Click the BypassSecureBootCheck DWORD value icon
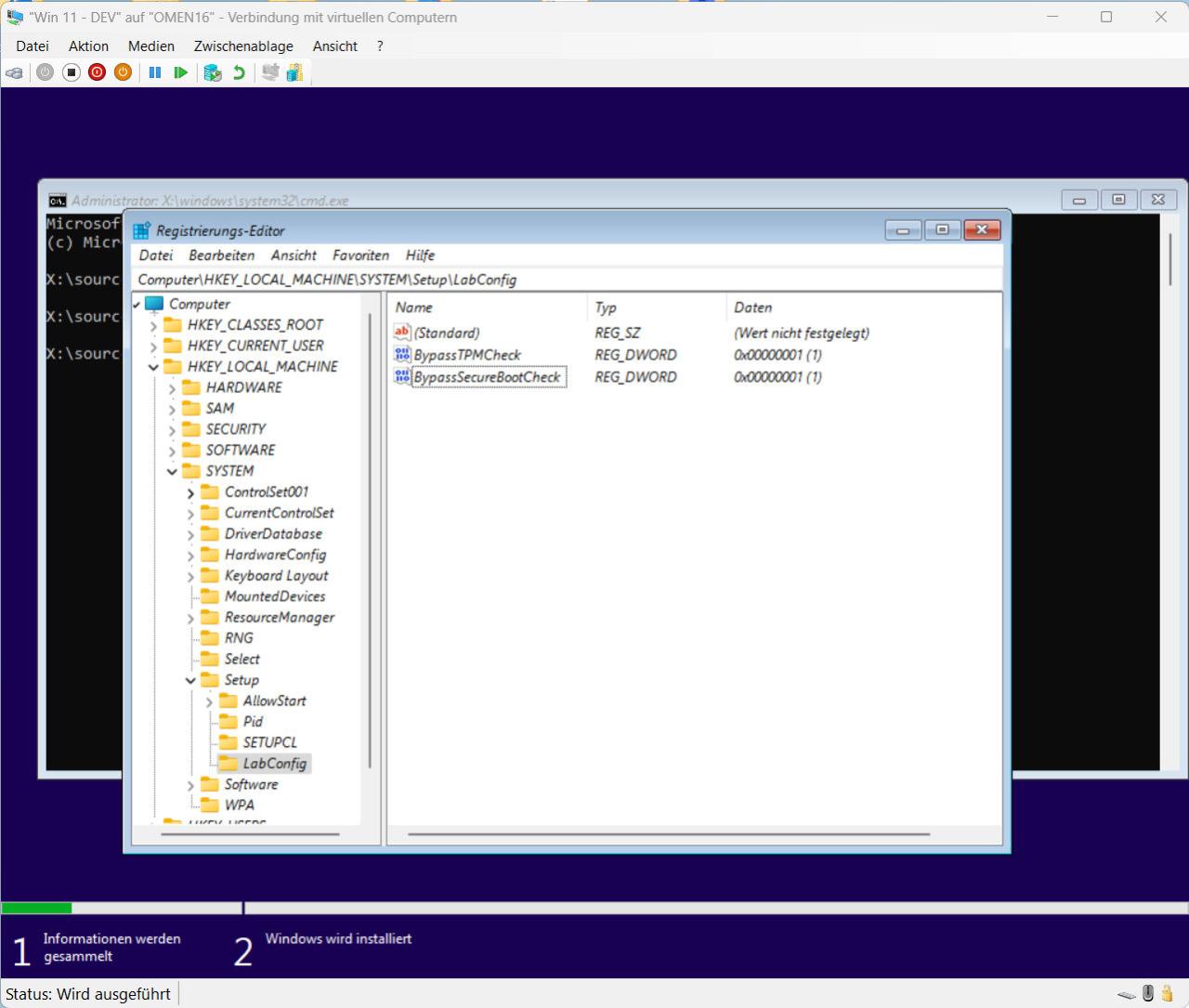 click(x=402, y=376)
